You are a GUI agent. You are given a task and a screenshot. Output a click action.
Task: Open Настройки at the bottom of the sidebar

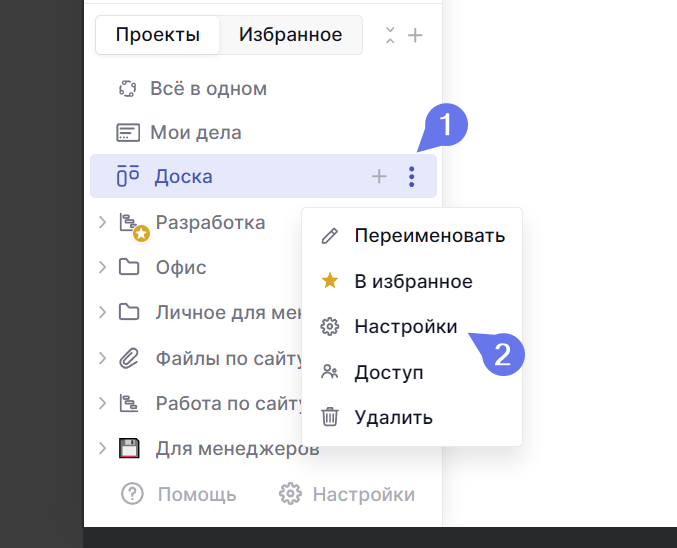pos(347,494)
